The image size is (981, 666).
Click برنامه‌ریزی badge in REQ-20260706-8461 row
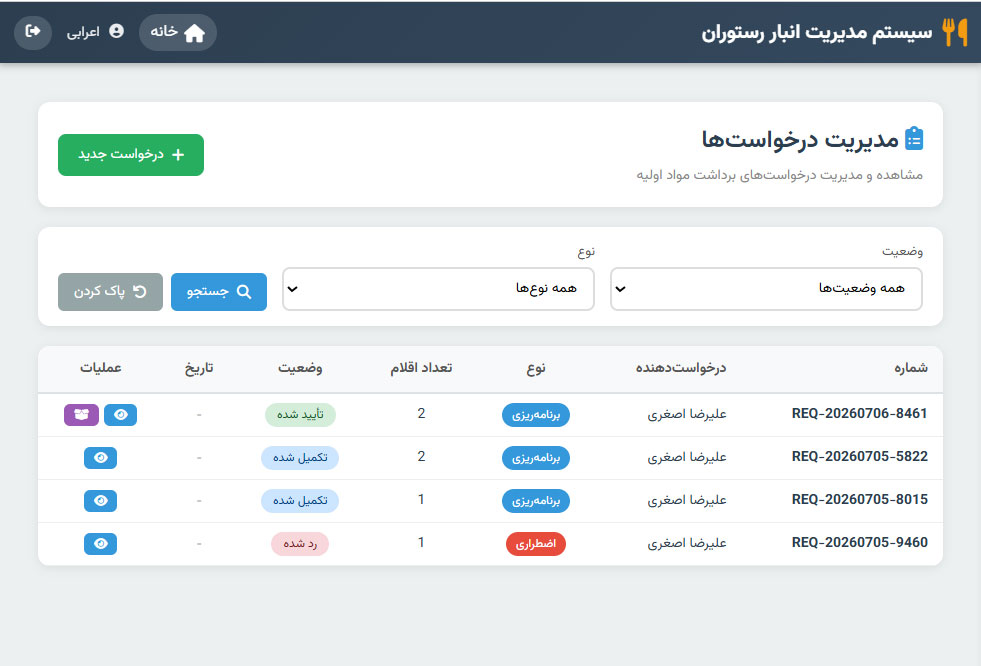pos(536,415)
